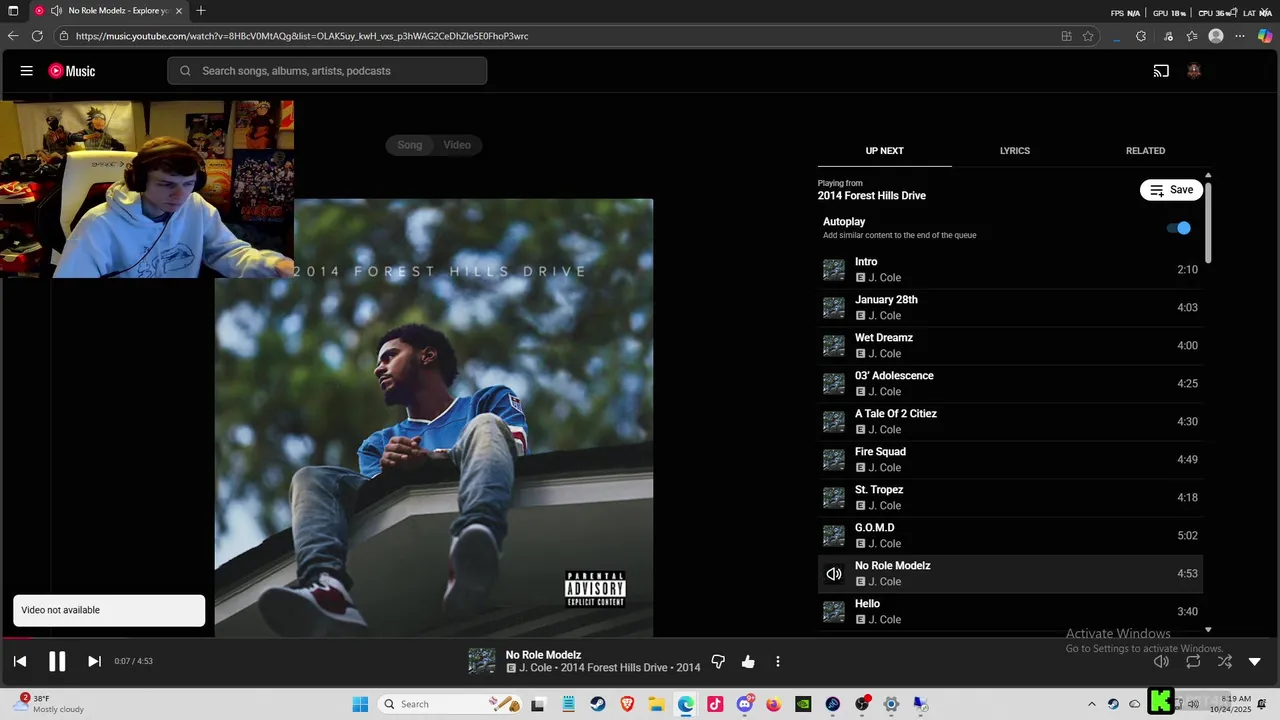Save the queue to a playlist

click(x=1171, y=190)
